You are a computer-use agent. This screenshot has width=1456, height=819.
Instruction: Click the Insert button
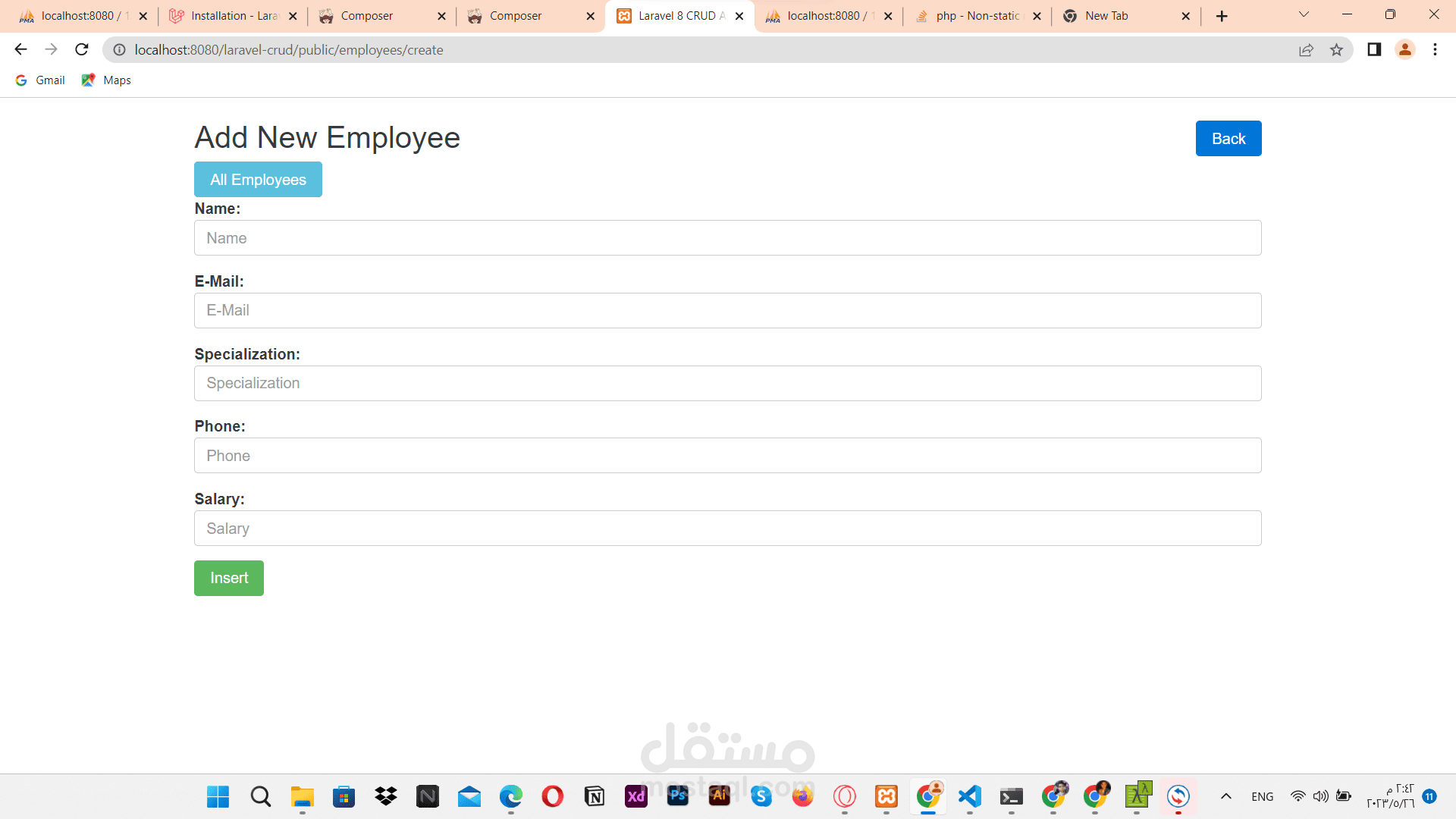coord(229,579)
